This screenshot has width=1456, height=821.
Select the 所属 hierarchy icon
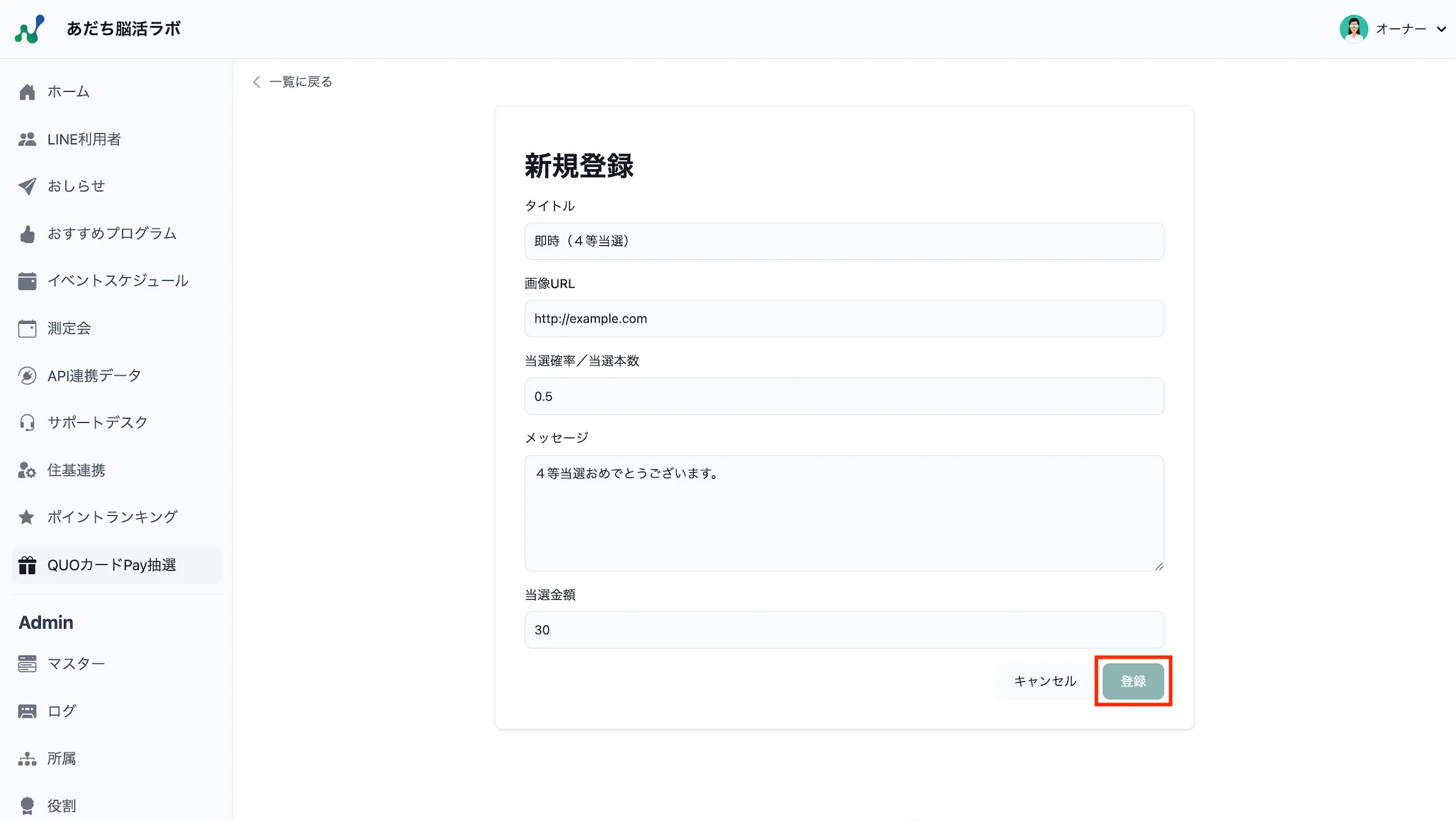[27, 758]
